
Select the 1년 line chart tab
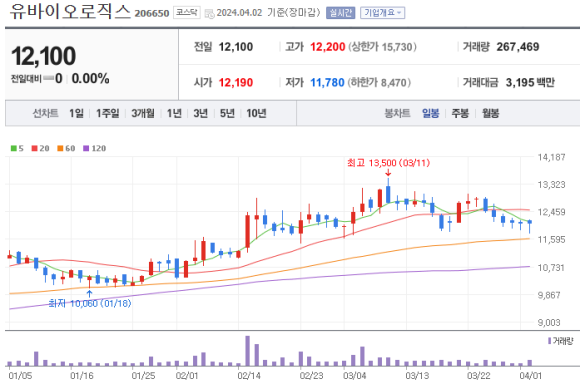pos(174,113)
